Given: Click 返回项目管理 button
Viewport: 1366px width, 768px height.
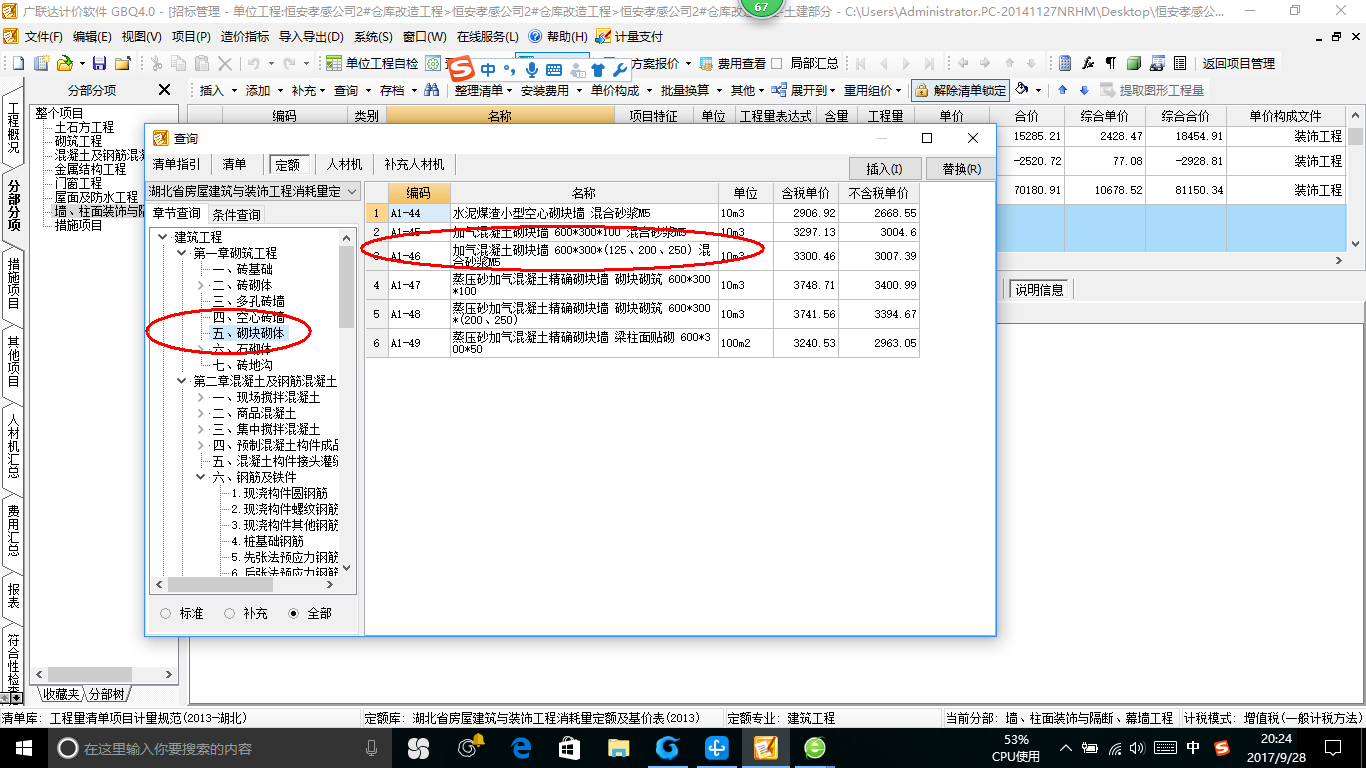Looking at the screenshot, I should (1238, 63).
